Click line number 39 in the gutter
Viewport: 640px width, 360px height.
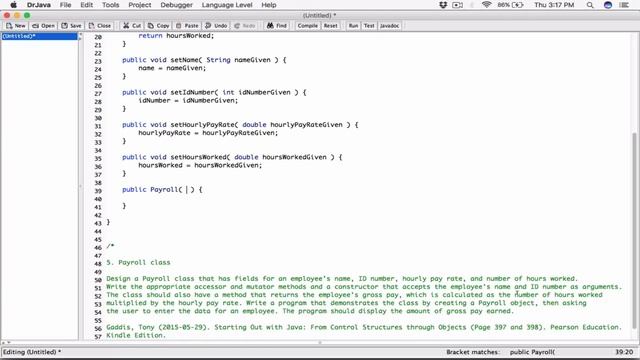pyautogui.click(x=98, y=191)
